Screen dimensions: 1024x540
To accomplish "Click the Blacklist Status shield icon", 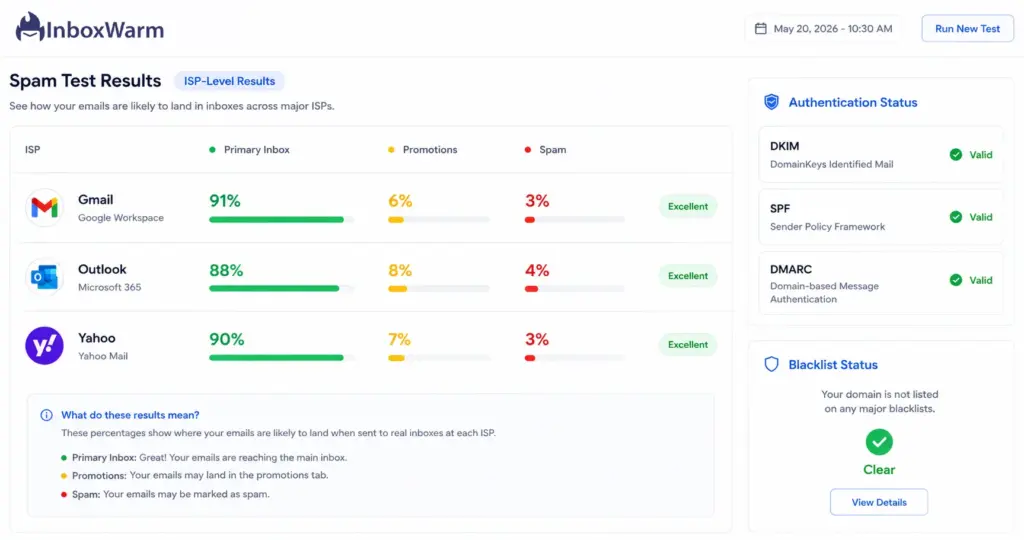I will [x=771, y=364].
